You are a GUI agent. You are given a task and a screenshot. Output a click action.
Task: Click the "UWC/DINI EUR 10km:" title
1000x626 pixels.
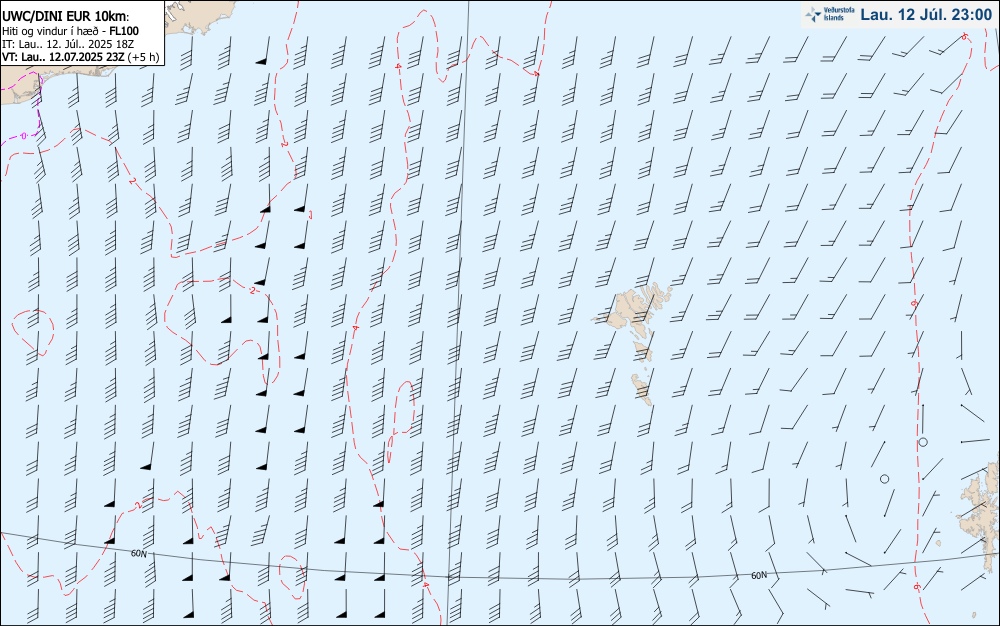coord(65,17)
